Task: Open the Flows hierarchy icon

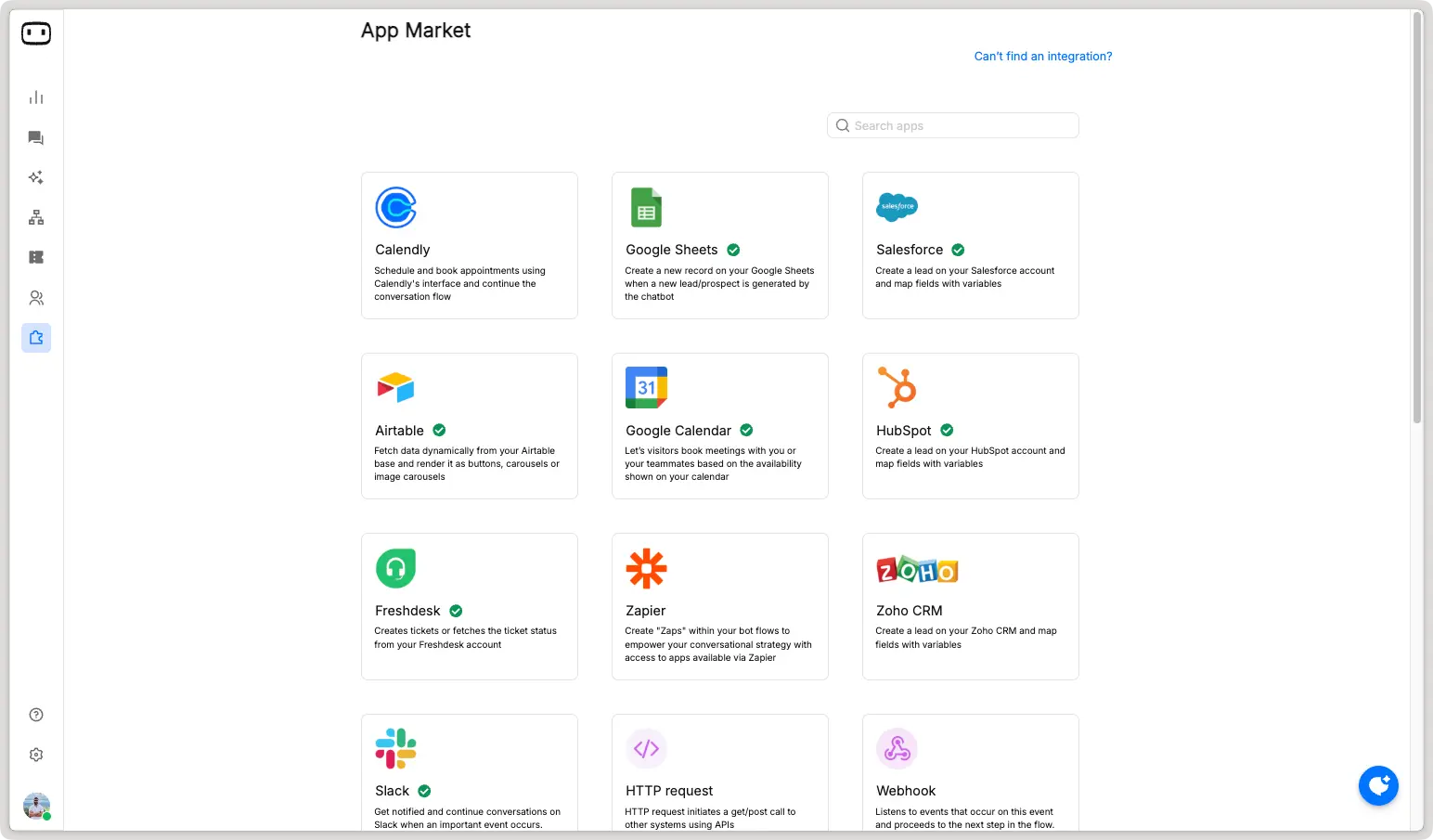Action: [x=35, y=216]
